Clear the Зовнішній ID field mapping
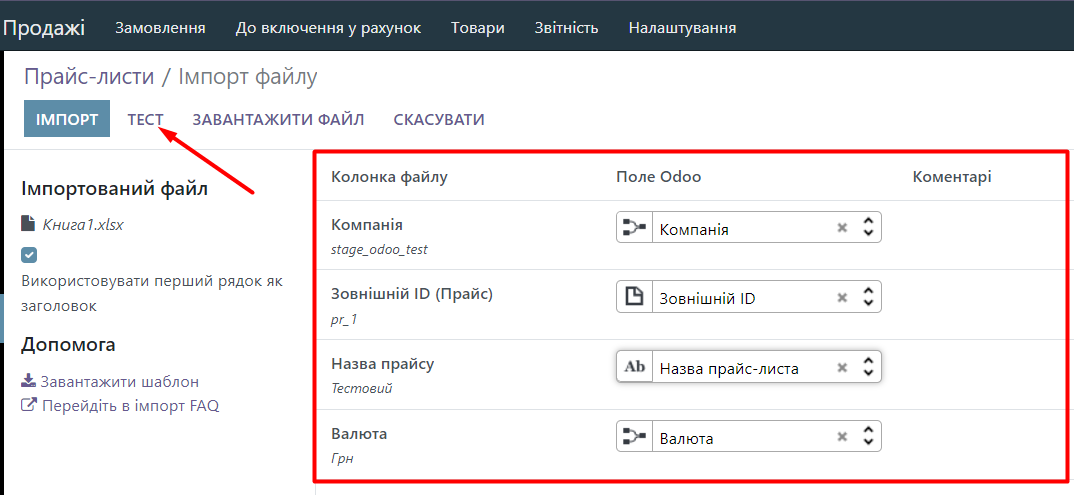 (842, 298)
